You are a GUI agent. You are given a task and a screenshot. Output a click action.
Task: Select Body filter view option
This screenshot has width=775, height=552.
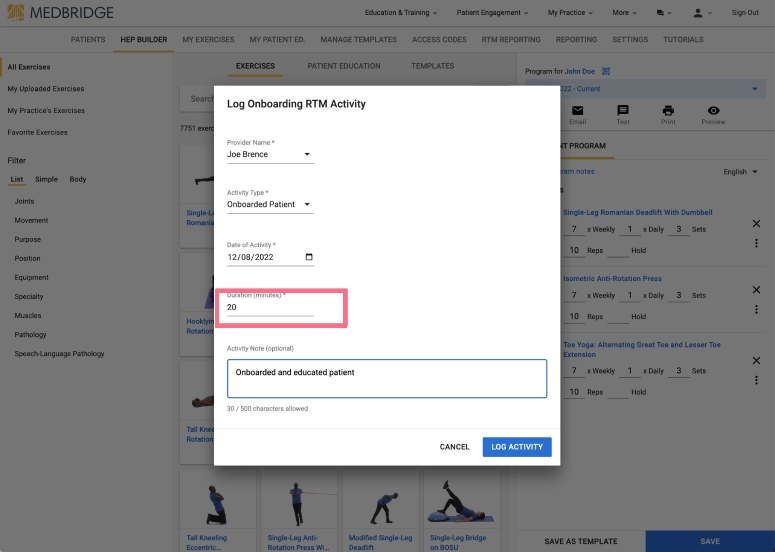(78, 179)
